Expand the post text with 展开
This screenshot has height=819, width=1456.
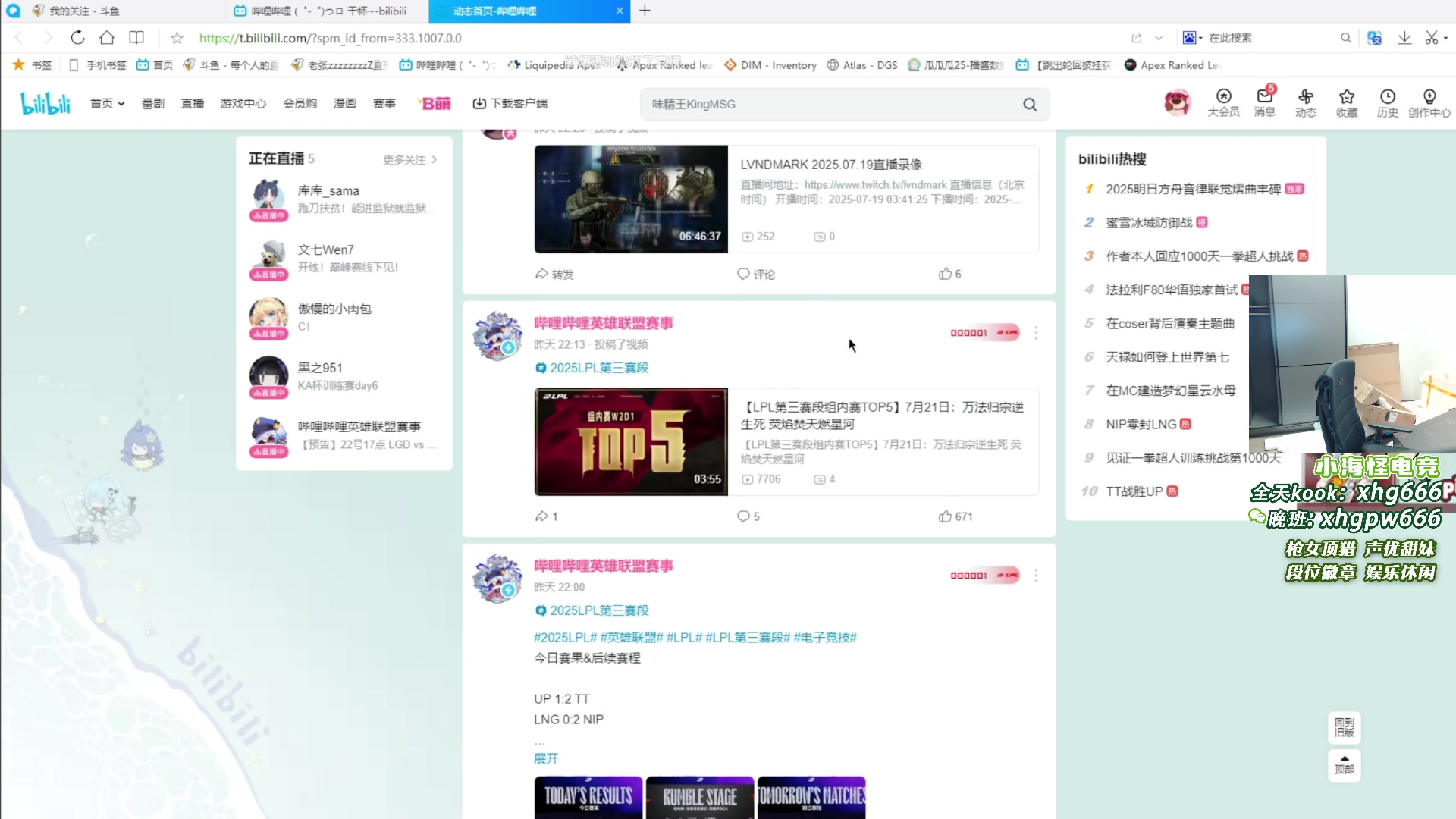546,758
